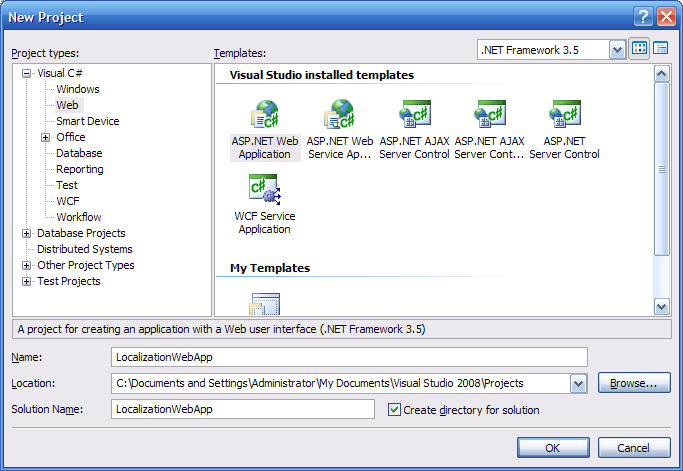
Task: Pick the ASP.NET AJAX Server Control template
Action: 414,130
